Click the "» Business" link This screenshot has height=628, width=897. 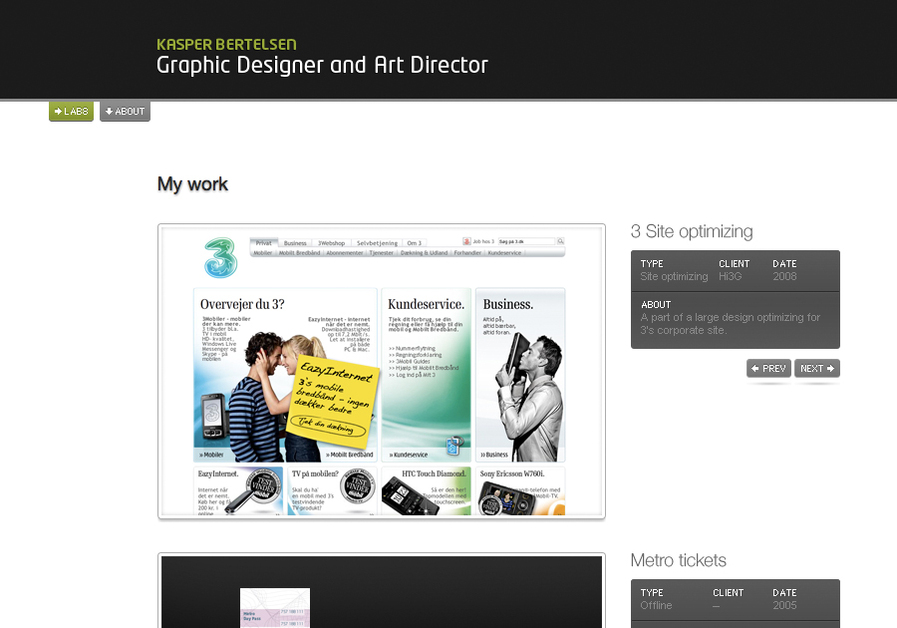[x=494, y=453]
